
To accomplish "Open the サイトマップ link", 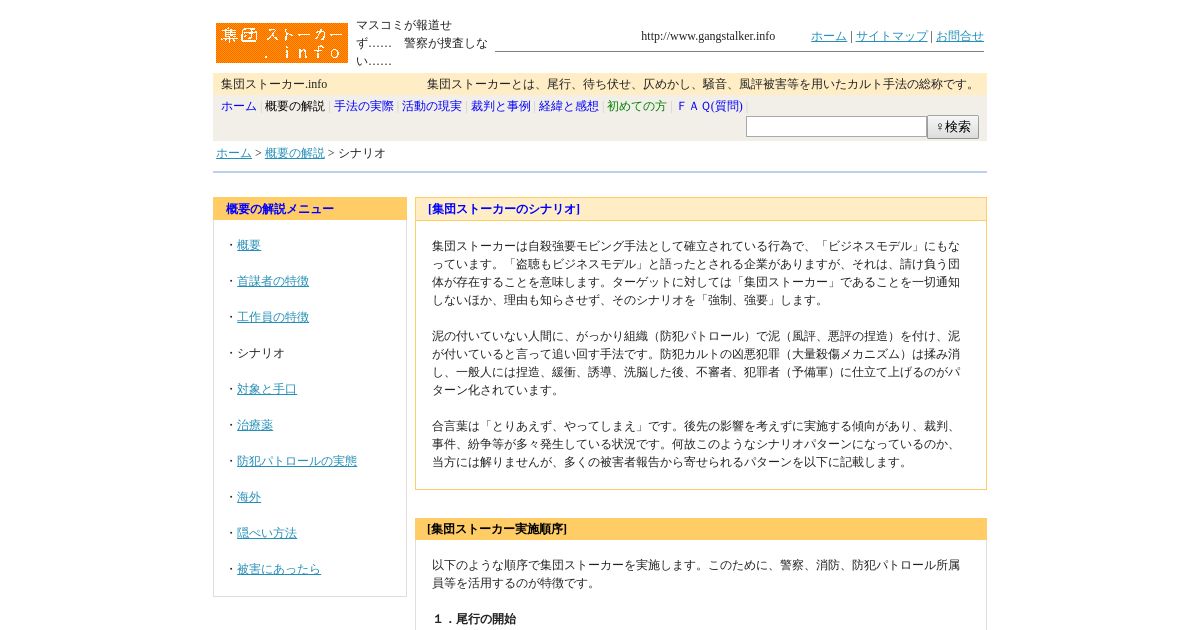I will [x=892, y=36].
